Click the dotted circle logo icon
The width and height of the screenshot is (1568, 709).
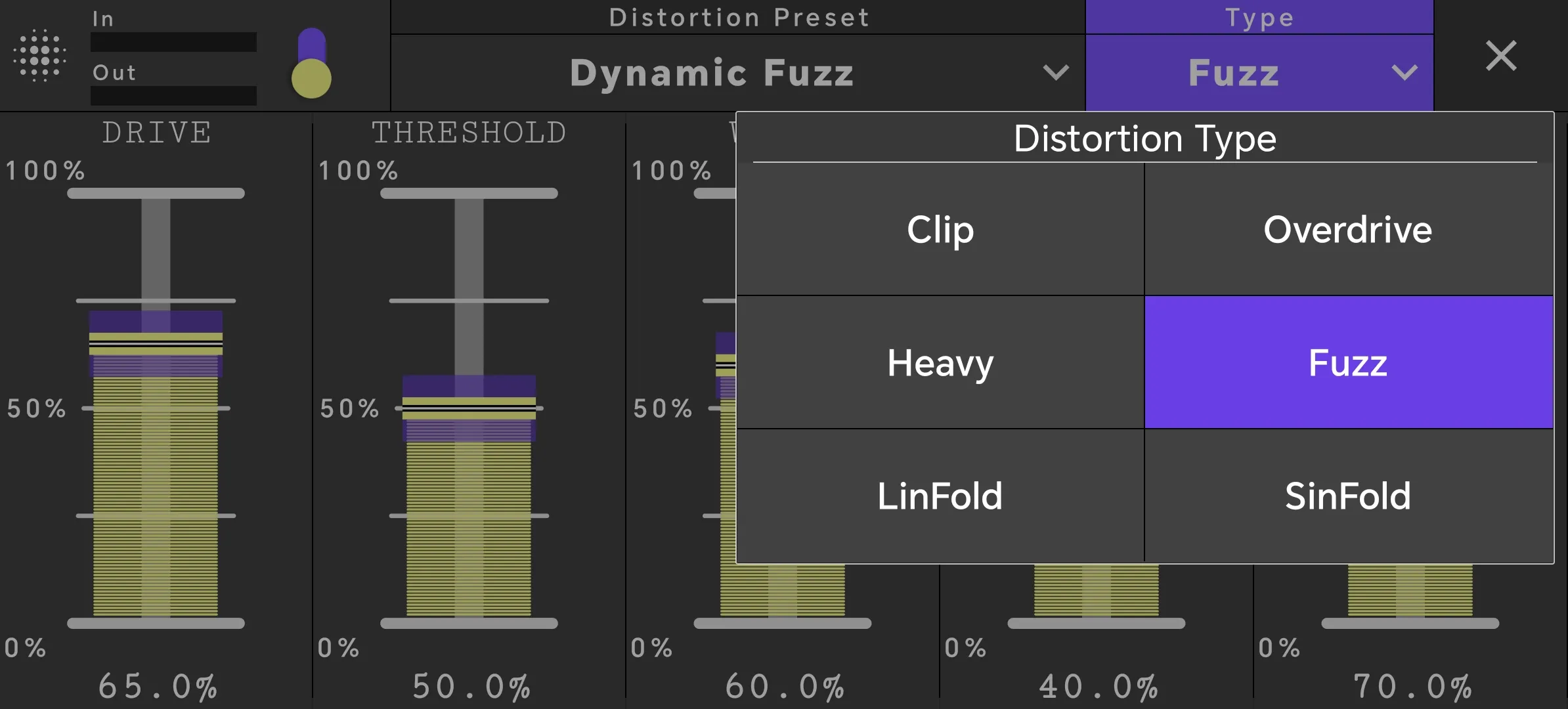[x=40, y=55]
